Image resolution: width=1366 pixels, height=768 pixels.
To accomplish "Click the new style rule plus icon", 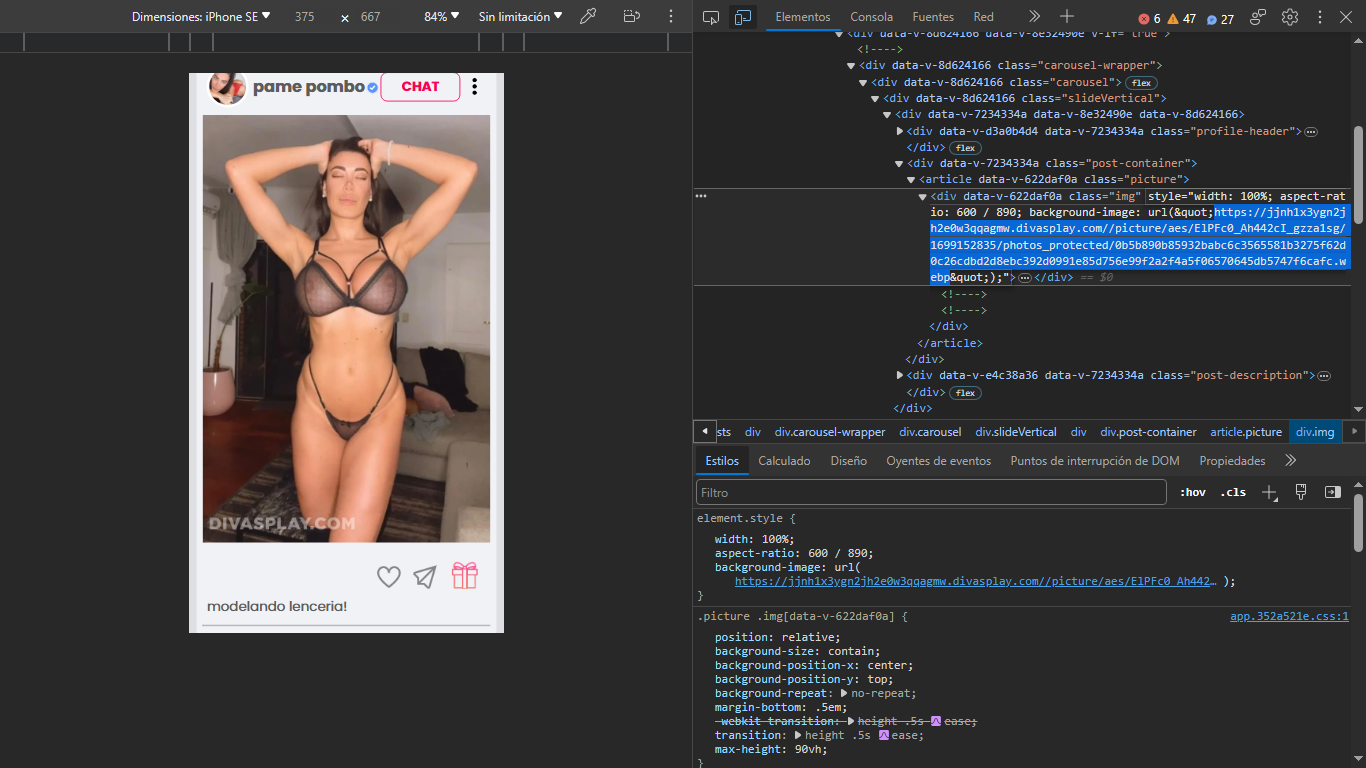I will click(x=1269, y=492).
